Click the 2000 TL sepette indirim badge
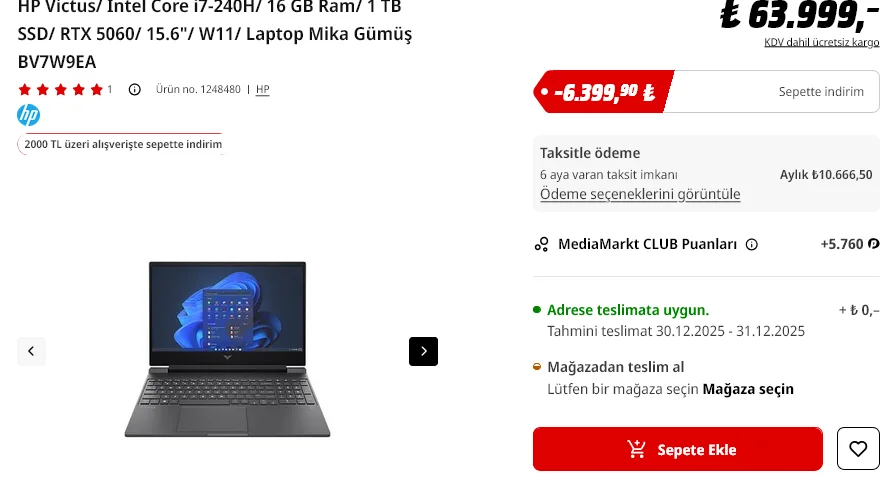Viewport: 890px width, 495px height. [123, 144]
